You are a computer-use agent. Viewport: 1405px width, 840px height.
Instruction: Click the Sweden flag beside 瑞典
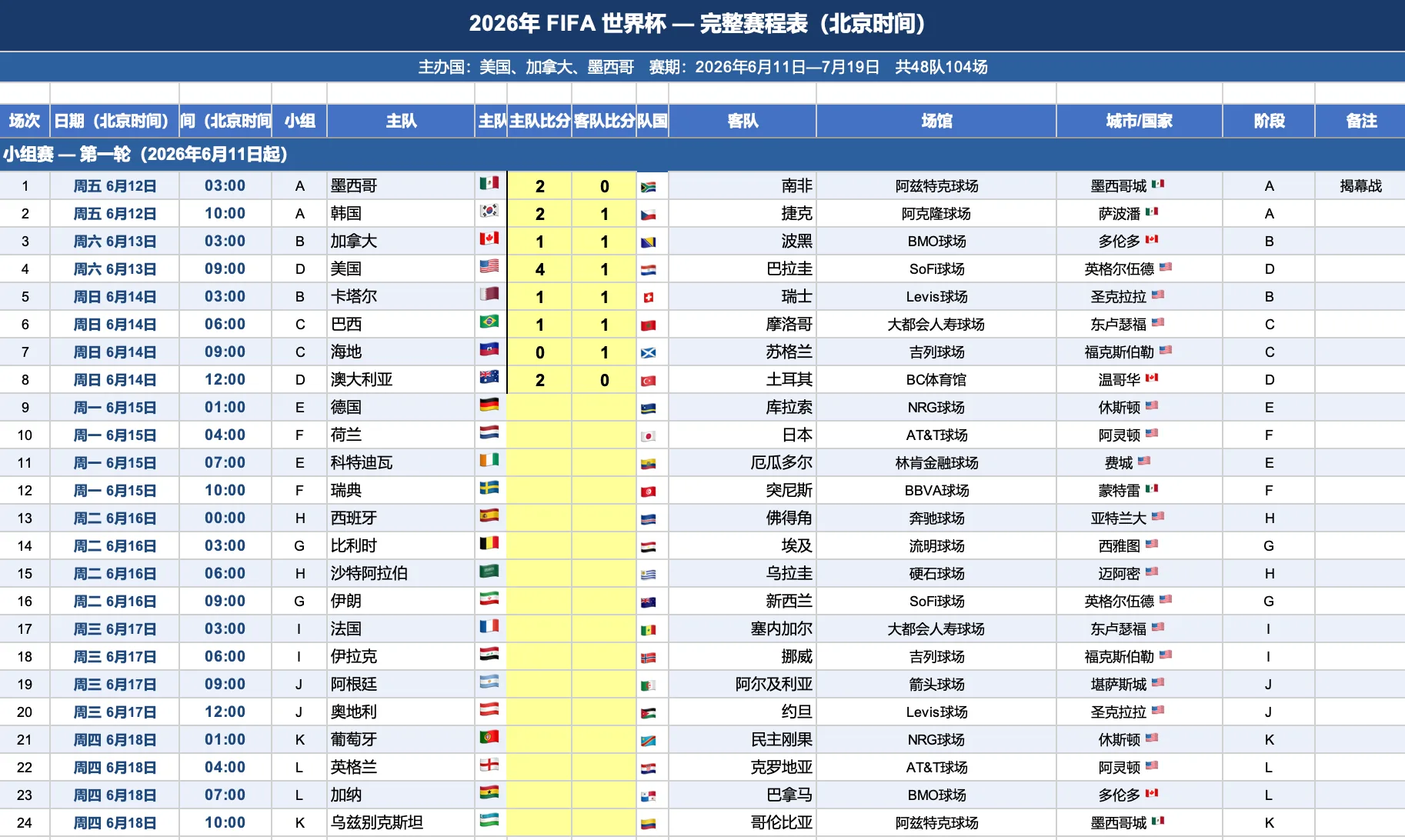pos(489,488)
